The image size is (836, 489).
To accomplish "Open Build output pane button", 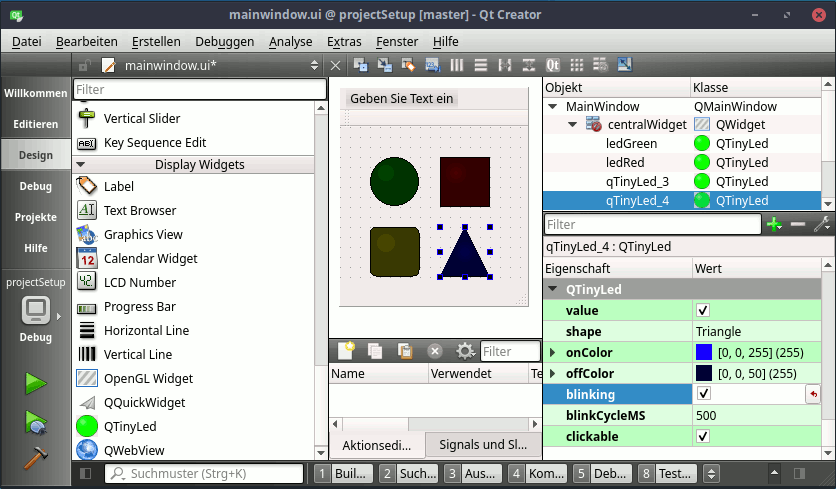I will (x=343, y=474).
